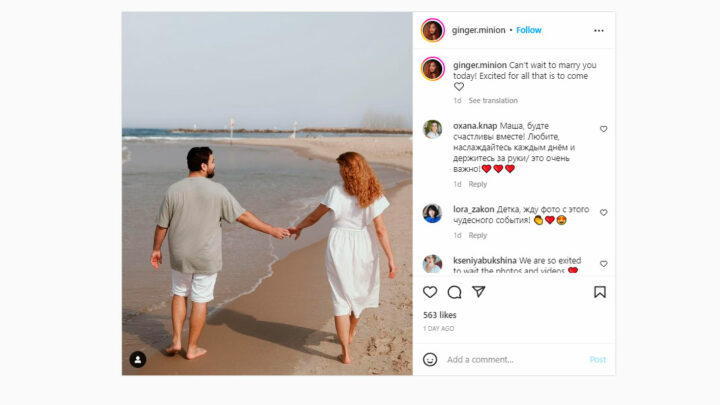The width and height of the screenshot is (720, 405).
Task: Click the Post button
Action: tap(597, 360)
